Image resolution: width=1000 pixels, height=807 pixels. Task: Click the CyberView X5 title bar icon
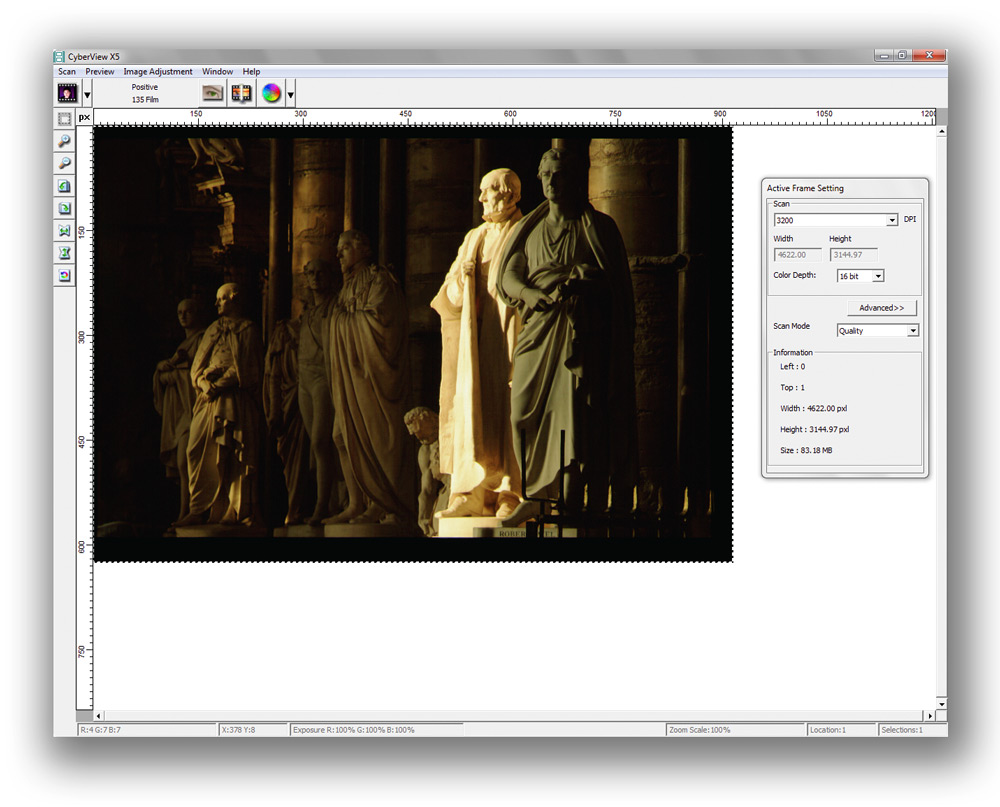pyautogui.click(x=60, y=57)
